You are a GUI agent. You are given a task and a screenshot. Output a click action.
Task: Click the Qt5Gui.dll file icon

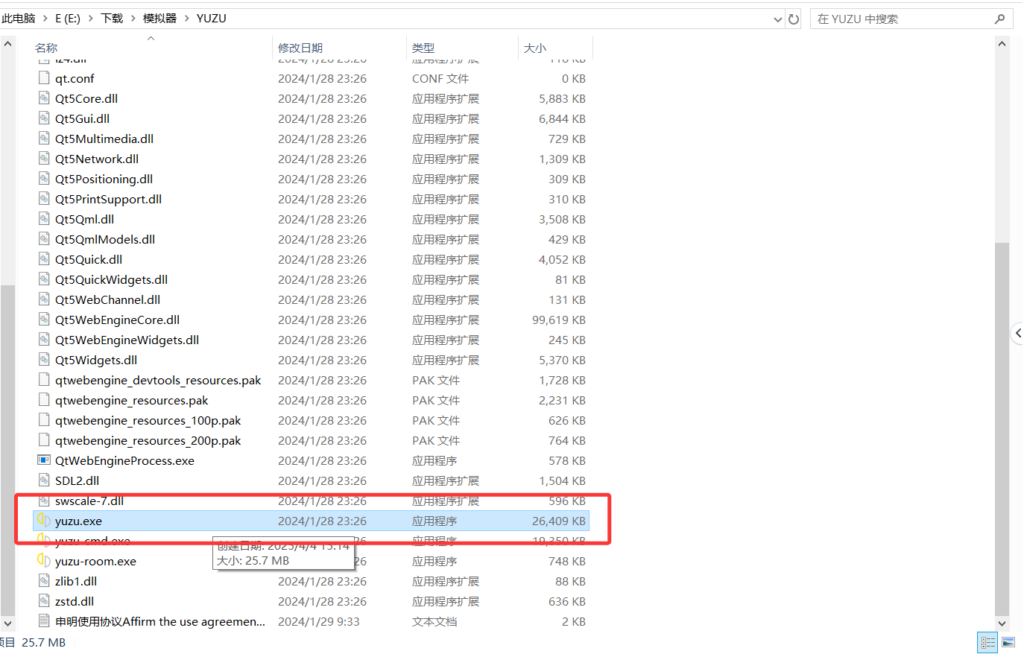pos(44,118)
